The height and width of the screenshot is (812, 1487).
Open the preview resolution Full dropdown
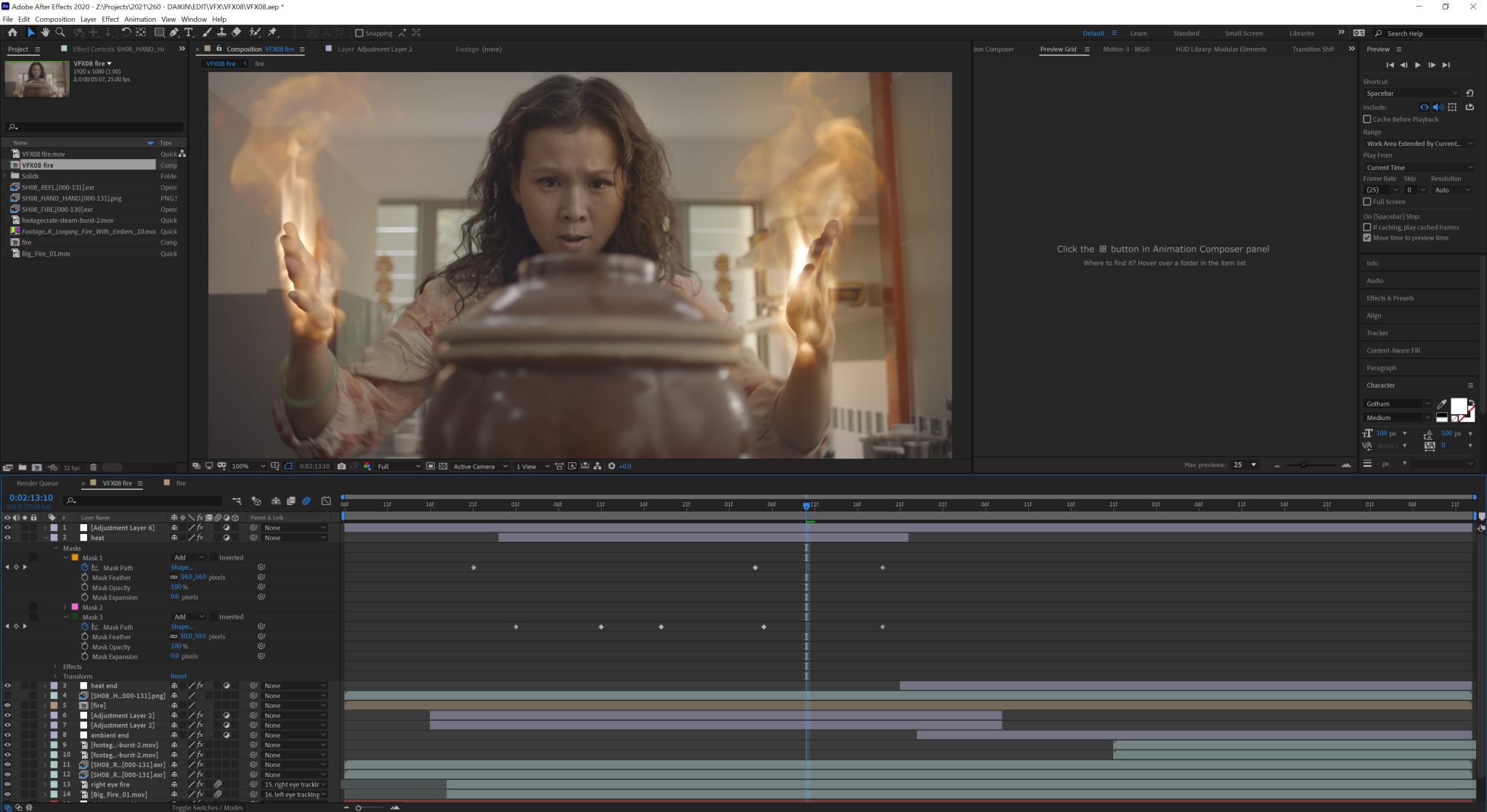click(x=399, y=467)
